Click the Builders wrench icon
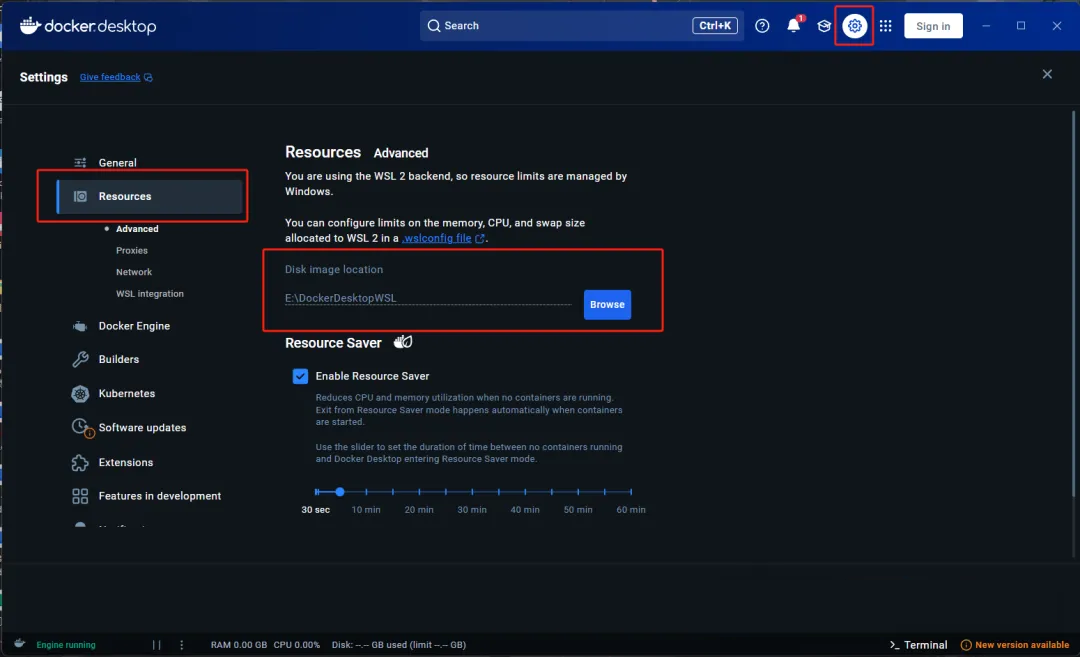 click(80, 359)
